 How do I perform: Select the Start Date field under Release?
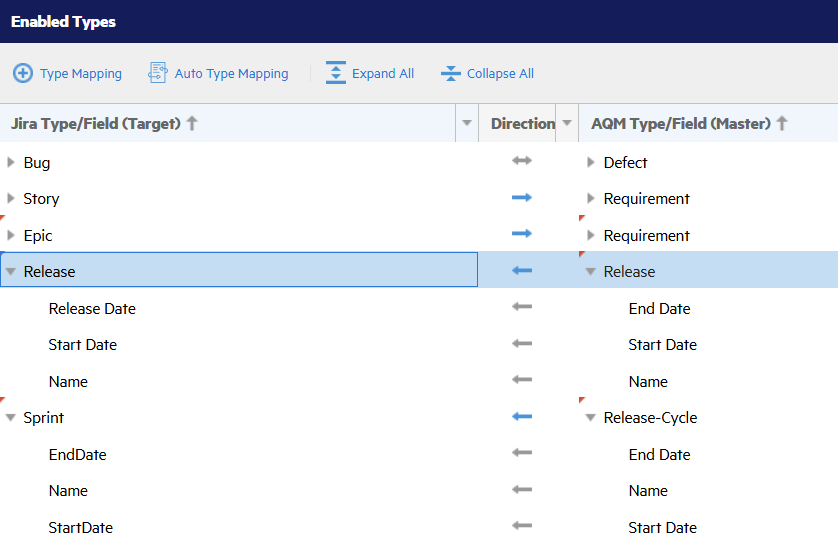[x=83, y=345]
